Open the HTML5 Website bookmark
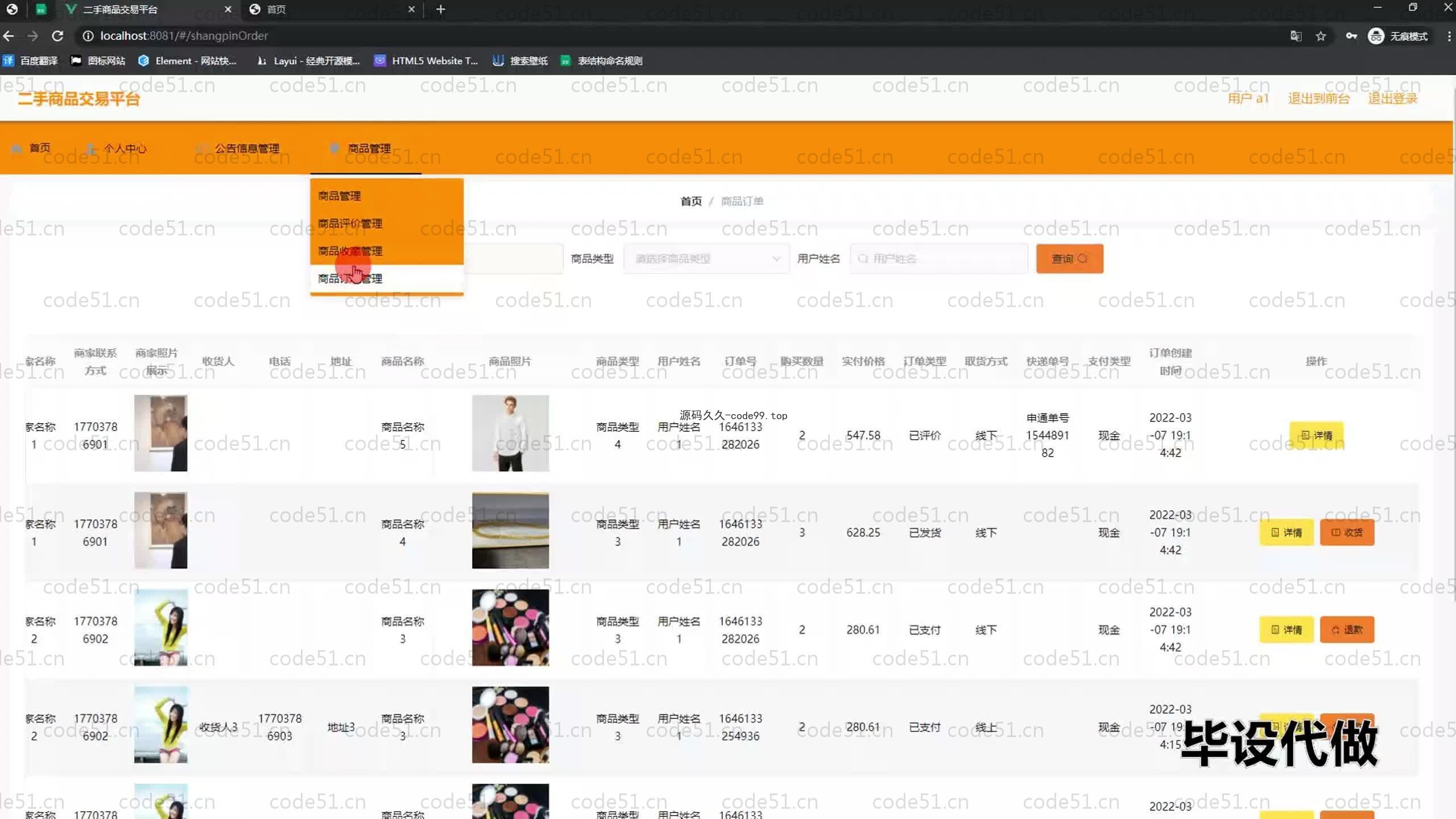1456x819 pixels. [426, 61]
